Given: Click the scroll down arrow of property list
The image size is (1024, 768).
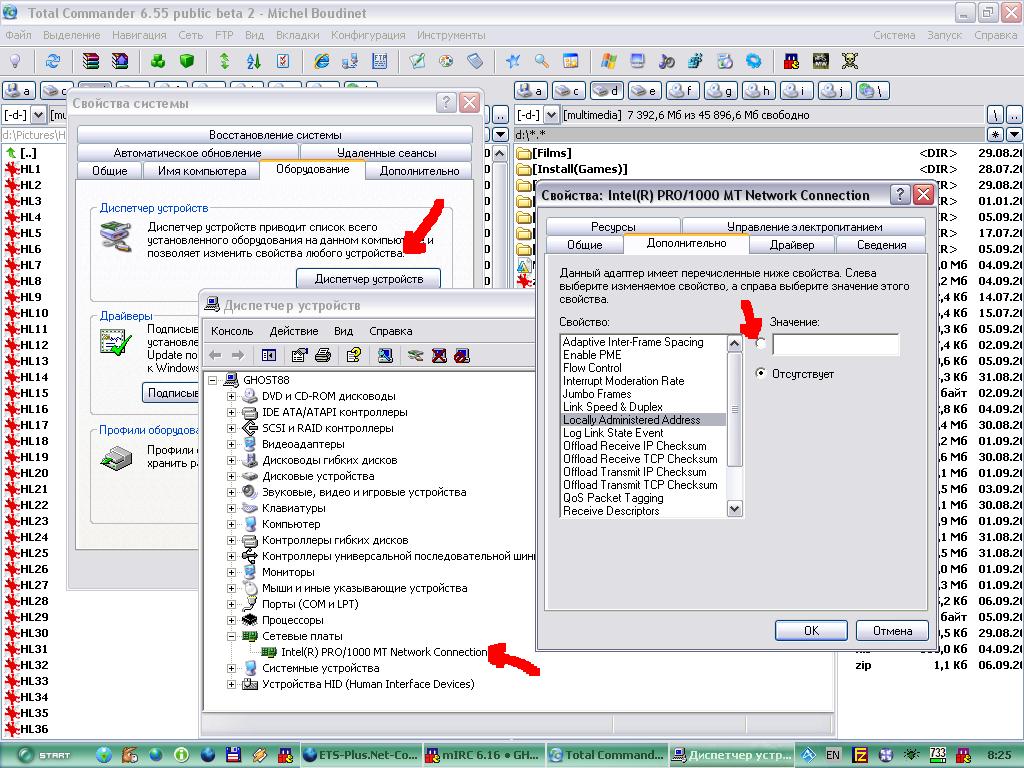Looking at the screenshot, I should 735,509.
